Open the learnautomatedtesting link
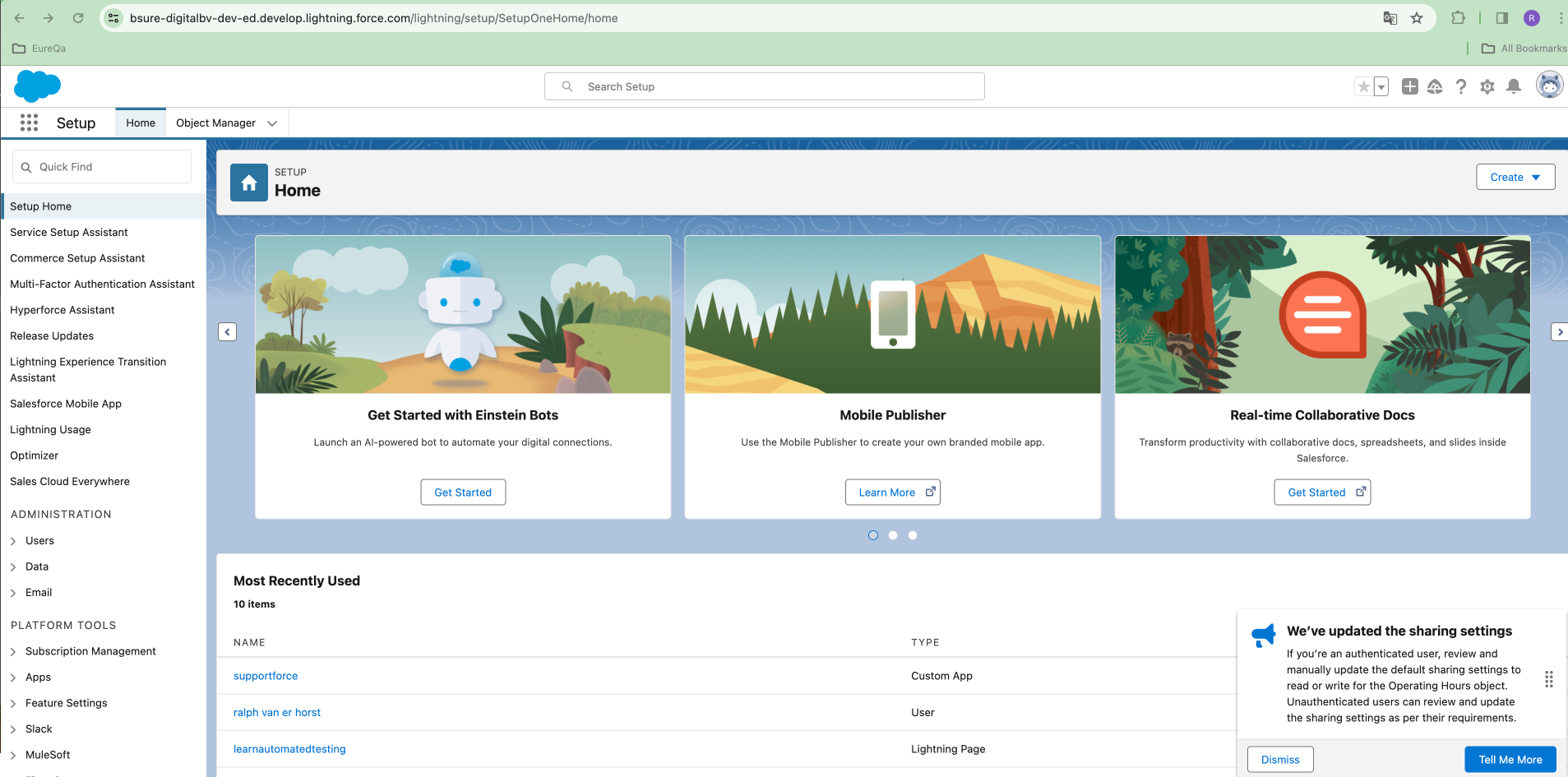The width and height of the screenshot is (1568, 777). [289, 749]
